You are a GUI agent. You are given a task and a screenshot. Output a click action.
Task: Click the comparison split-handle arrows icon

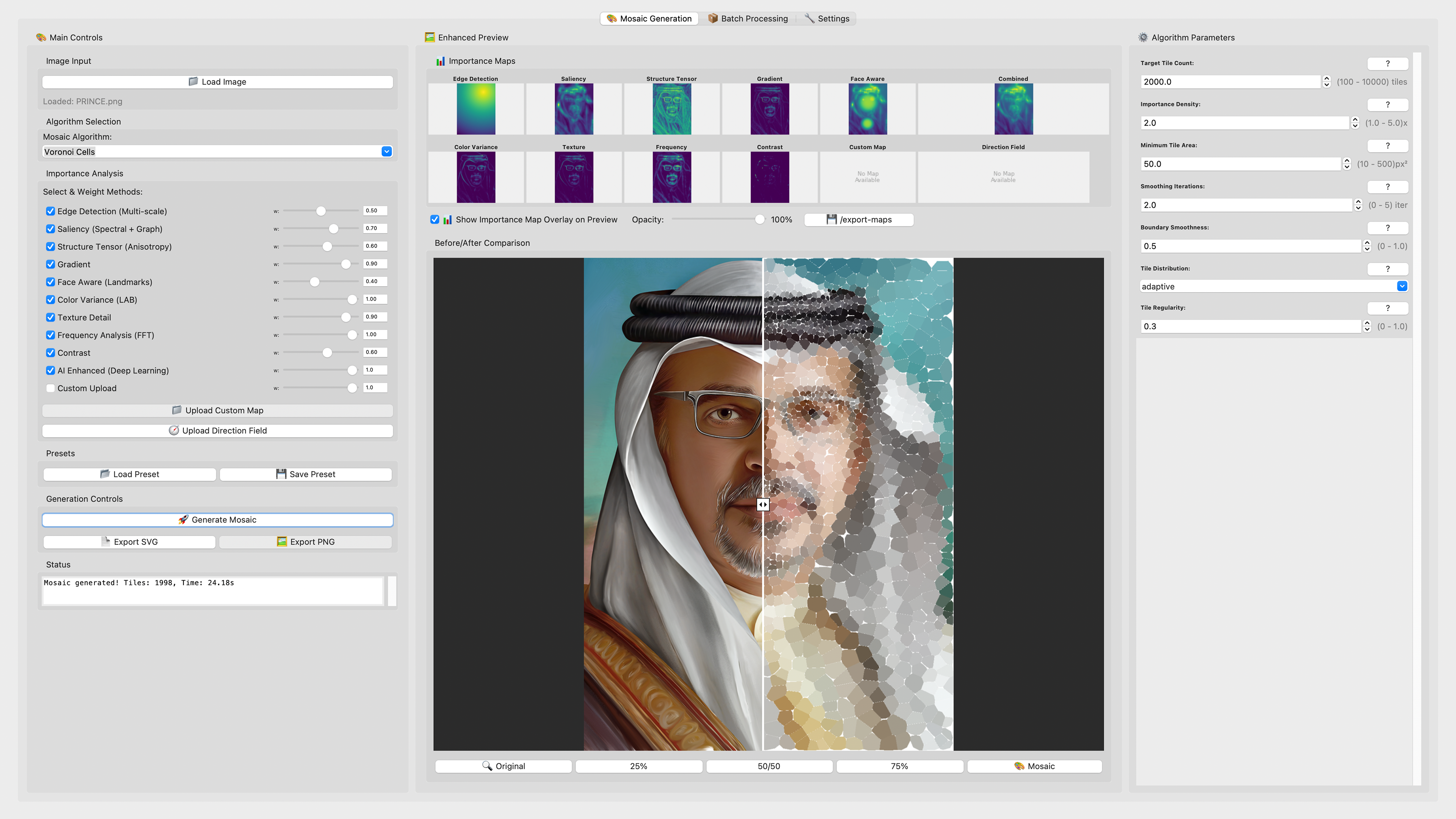coord(763,504)
